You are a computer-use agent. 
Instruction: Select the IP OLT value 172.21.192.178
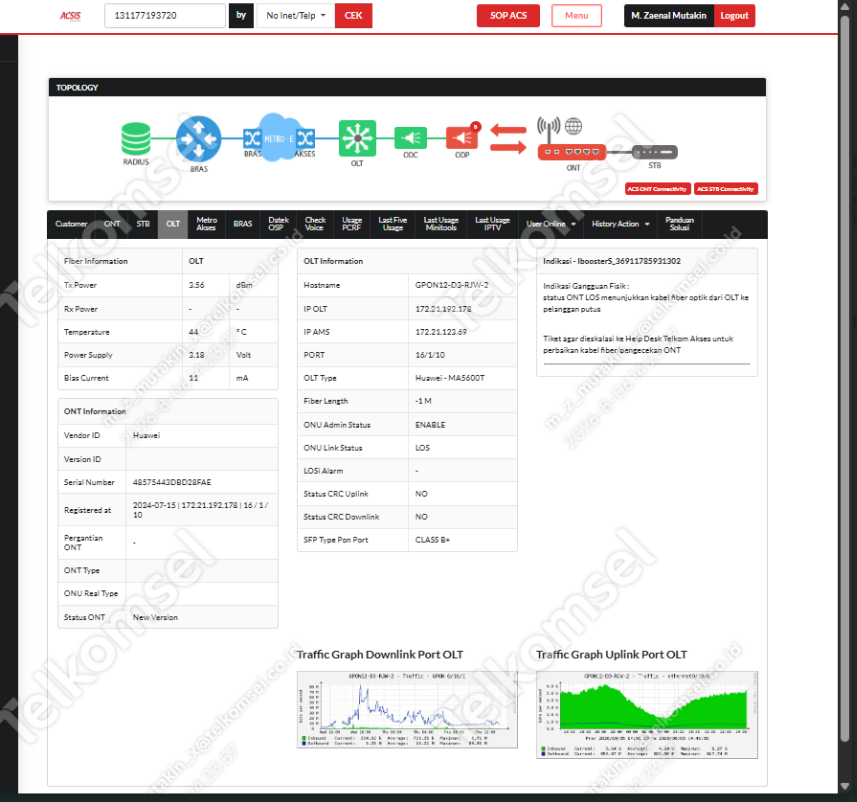[x=443, y=309]
